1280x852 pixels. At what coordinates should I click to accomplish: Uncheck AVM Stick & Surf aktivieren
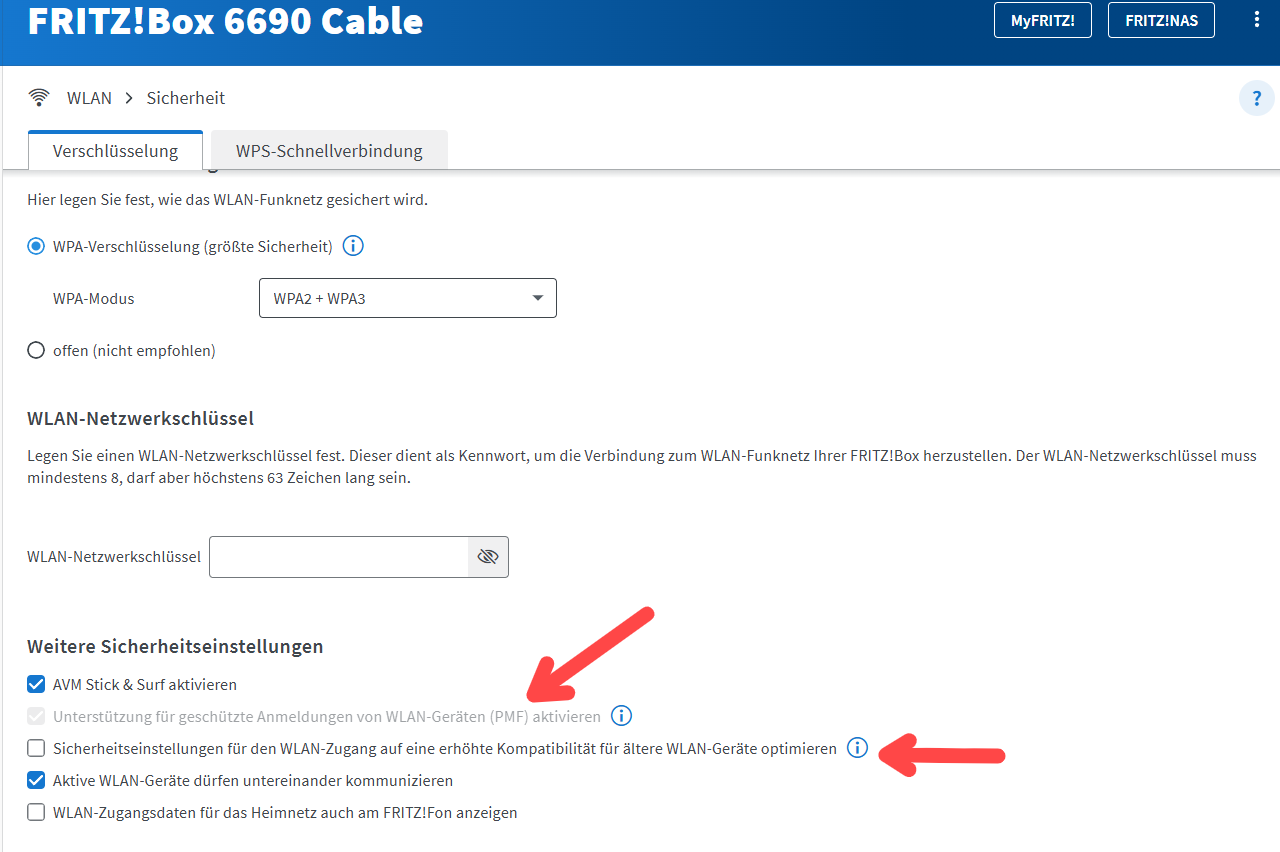click(36, 685)
